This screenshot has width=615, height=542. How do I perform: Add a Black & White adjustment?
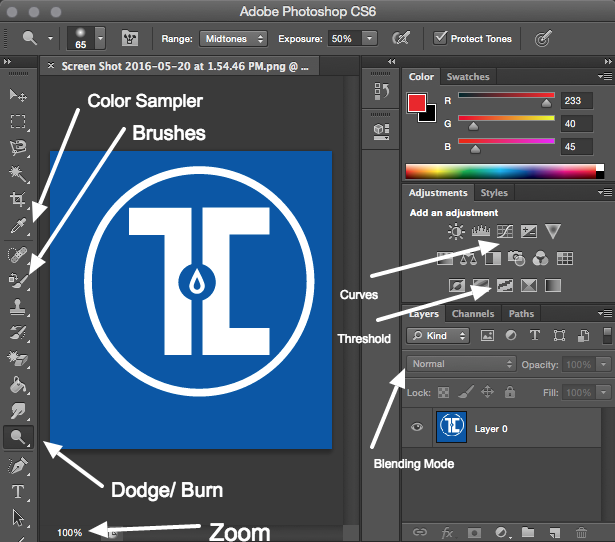(x=493, y=258)
